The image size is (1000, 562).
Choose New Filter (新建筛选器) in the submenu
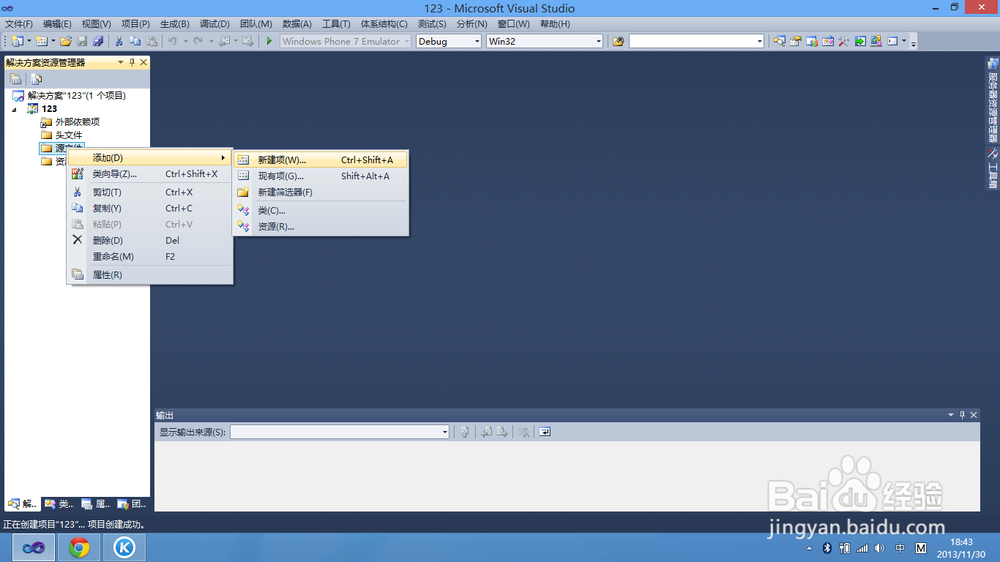321,192
